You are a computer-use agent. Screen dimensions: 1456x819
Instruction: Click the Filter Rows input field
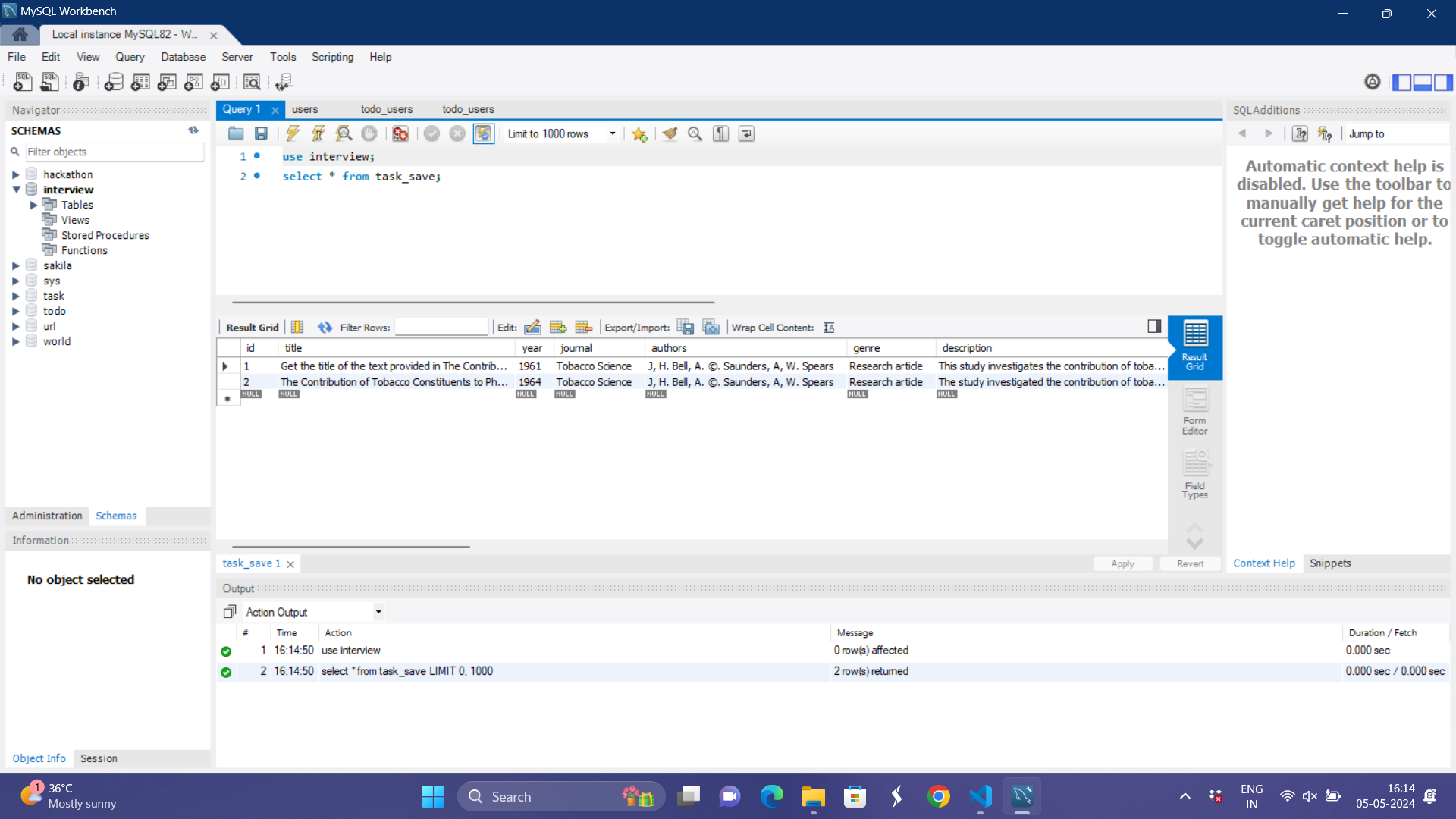(x=441, y=327)
